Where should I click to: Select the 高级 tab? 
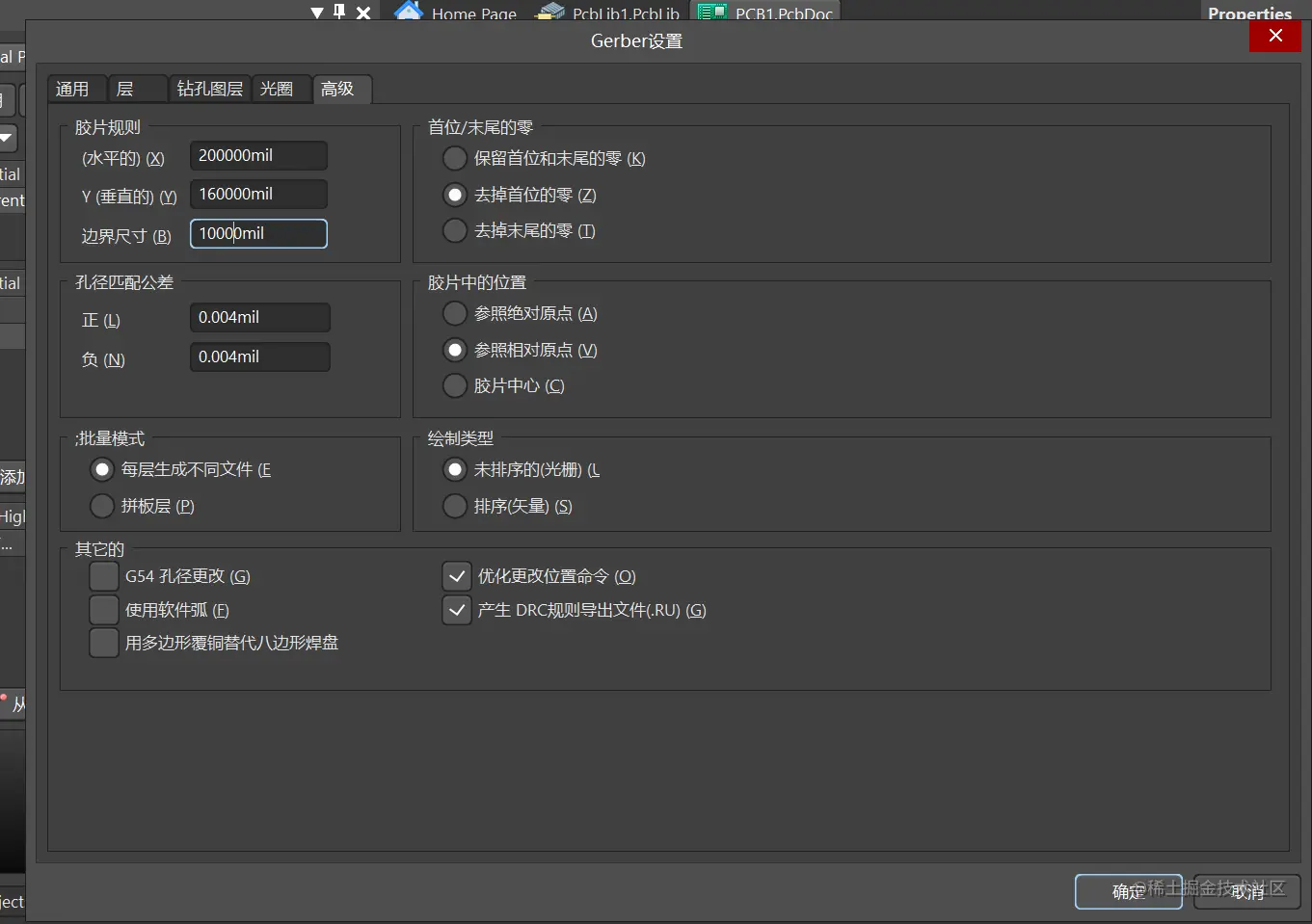click(342, 89)
